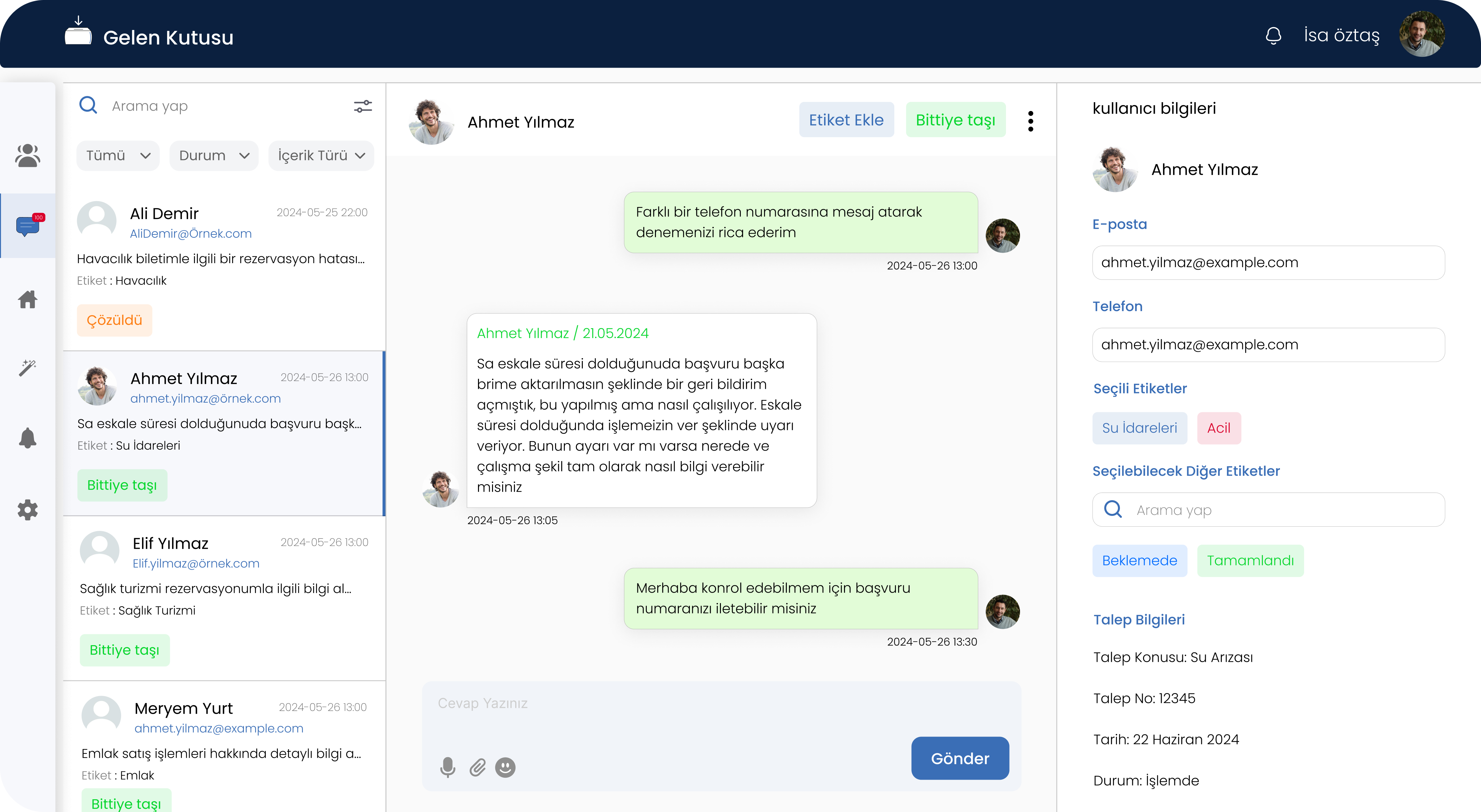
Task: Click the magnifier icon in the tag search
Action: click(1113, 508)
